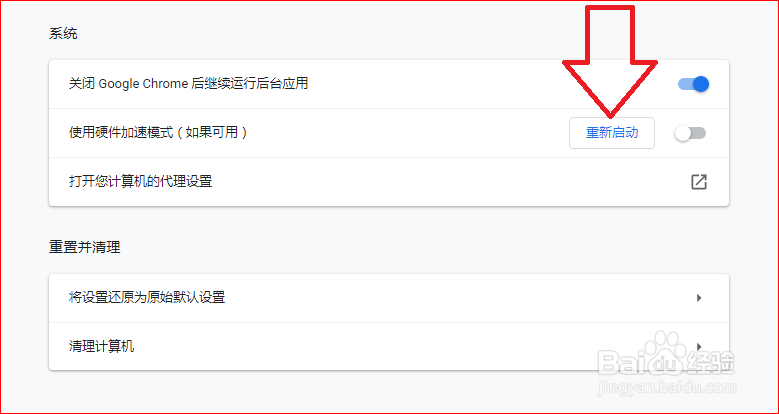Turn off background apps toggle switch
Screen dimensions: 779x414
pos(694,84)
